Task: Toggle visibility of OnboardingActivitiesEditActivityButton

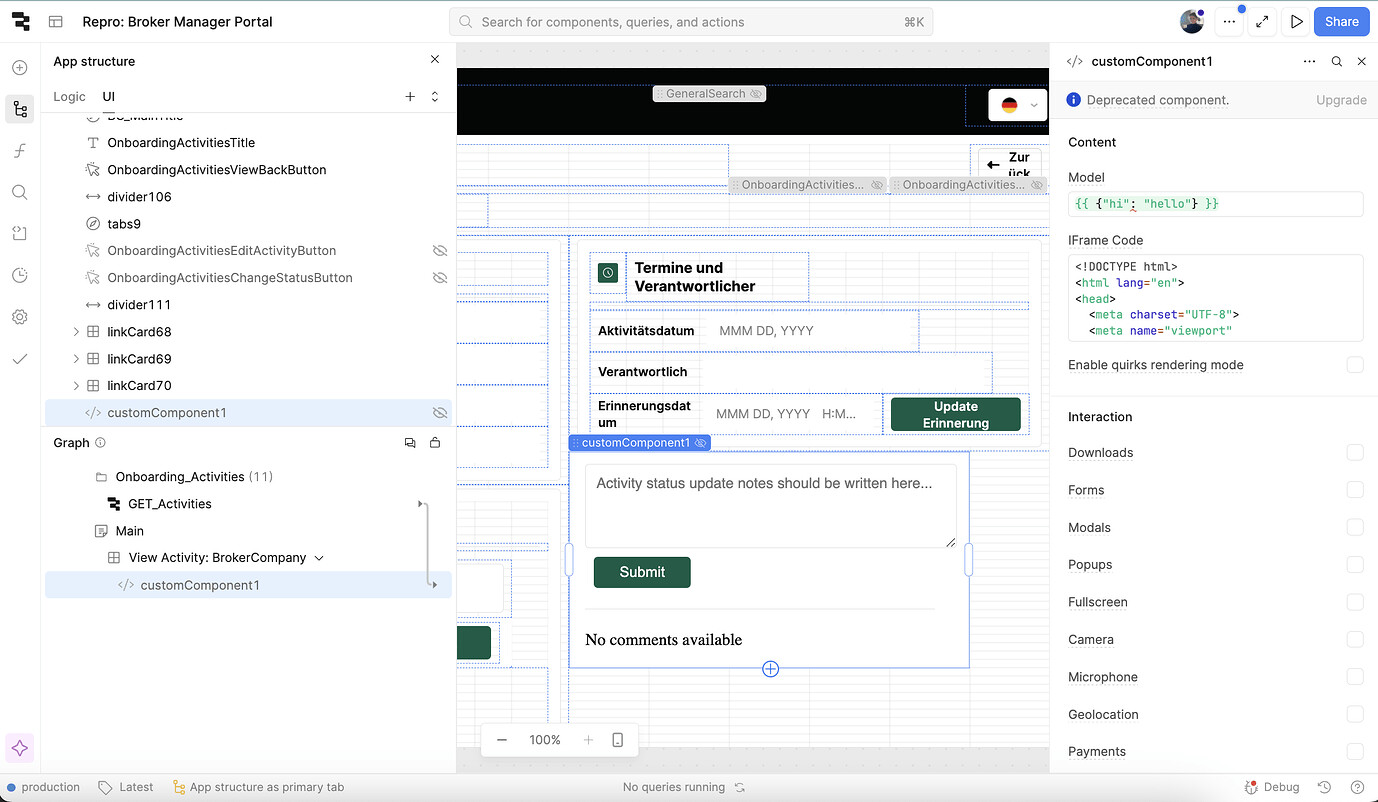Action: coord(439,250)
